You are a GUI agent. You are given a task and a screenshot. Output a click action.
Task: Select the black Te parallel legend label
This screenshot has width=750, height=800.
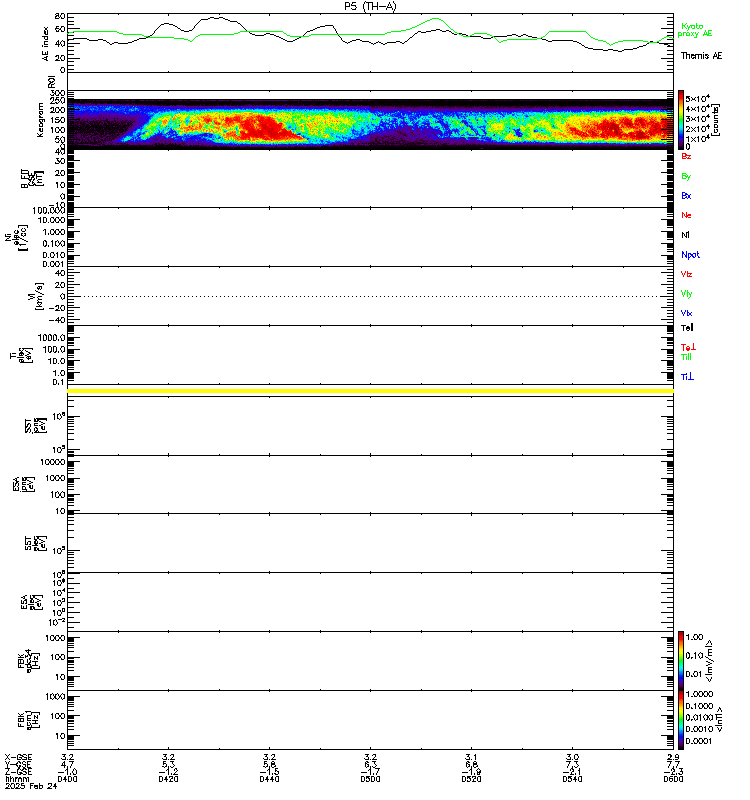(687, 328)
